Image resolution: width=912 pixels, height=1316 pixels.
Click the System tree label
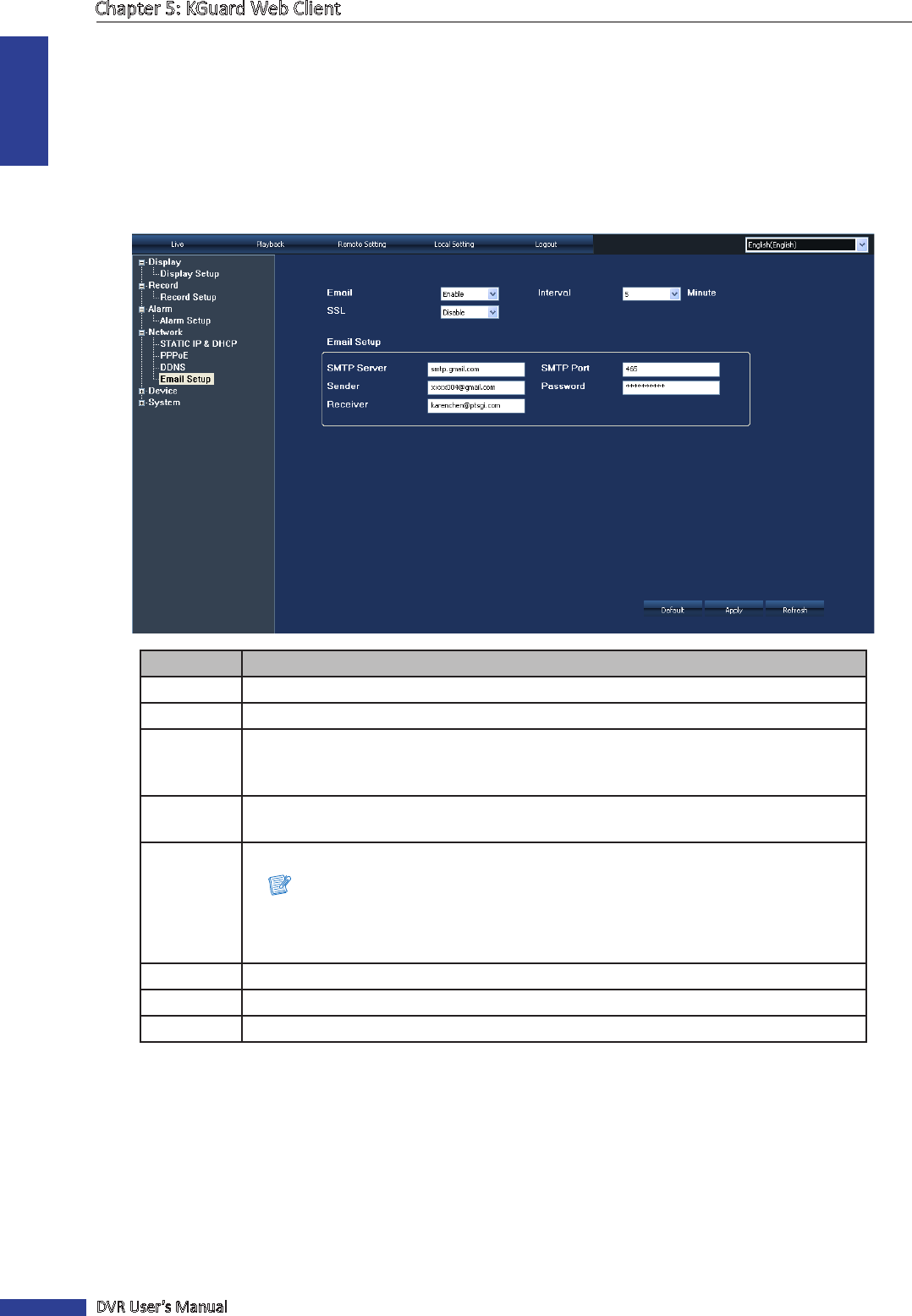[164, 403]
